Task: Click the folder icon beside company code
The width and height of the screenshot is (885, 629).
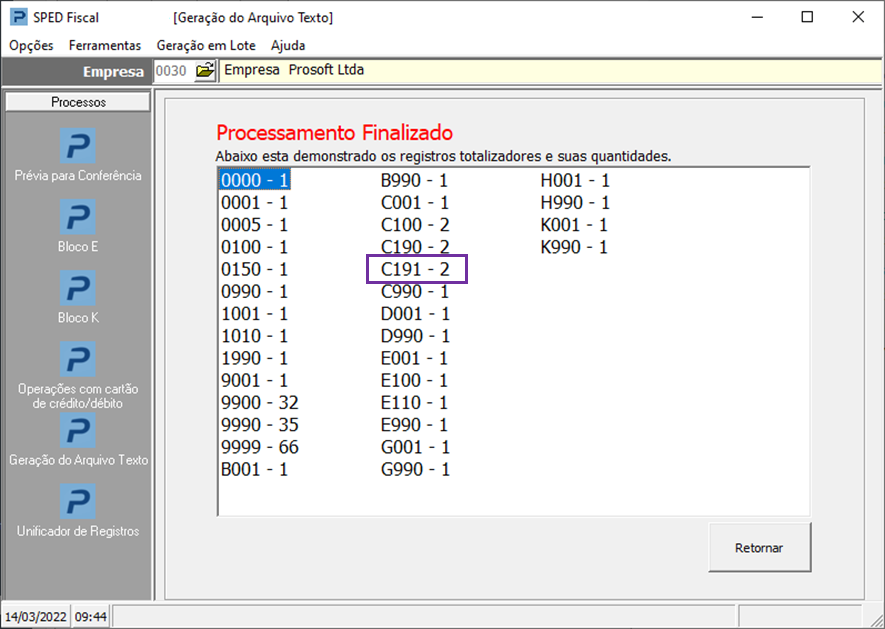Action: (205, 71)
